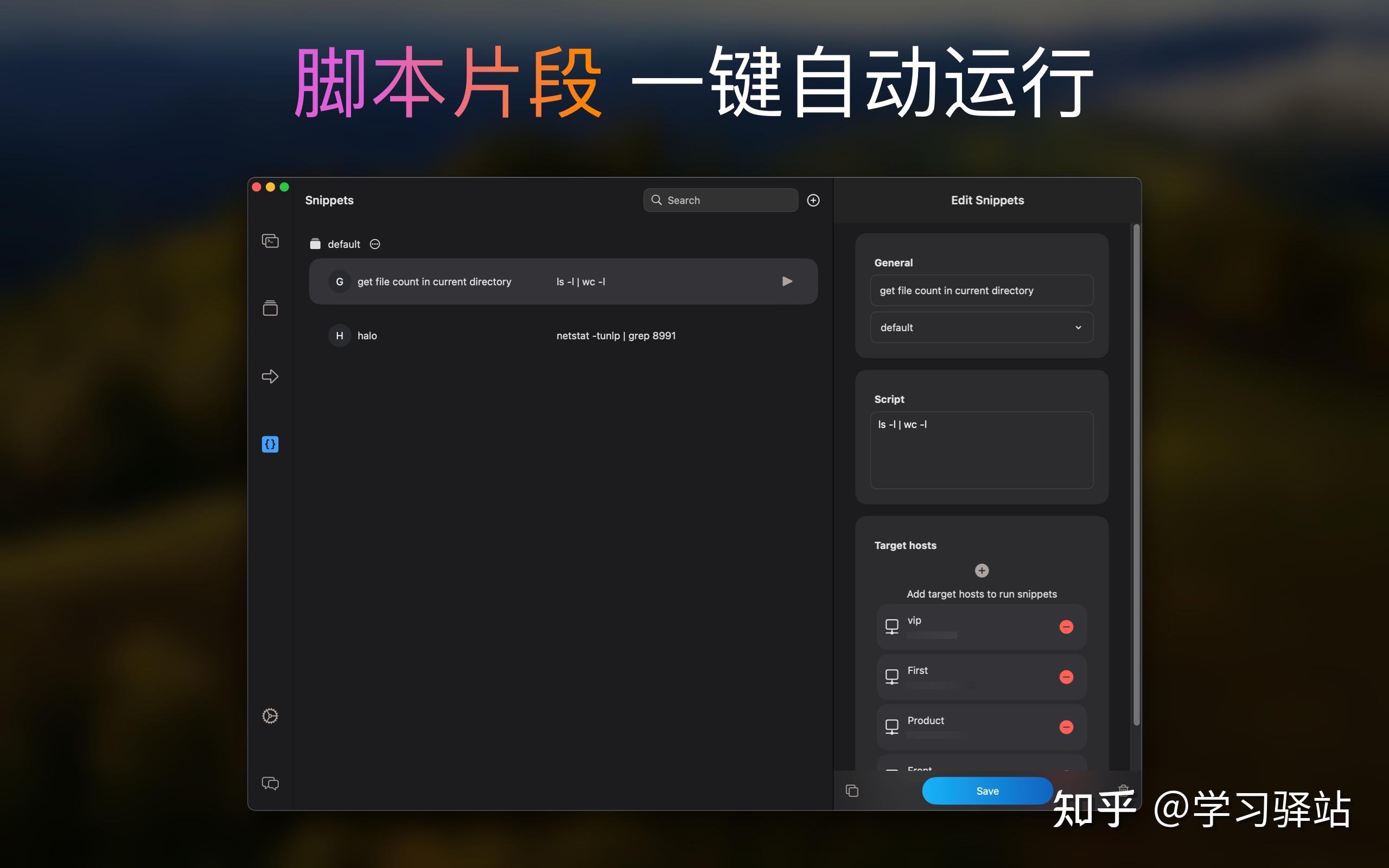This screenshot has height=868, width=1389.
Task: Select the Snippets {} sidebar icon
Action: pyautogui.click(x=270, y=443)
